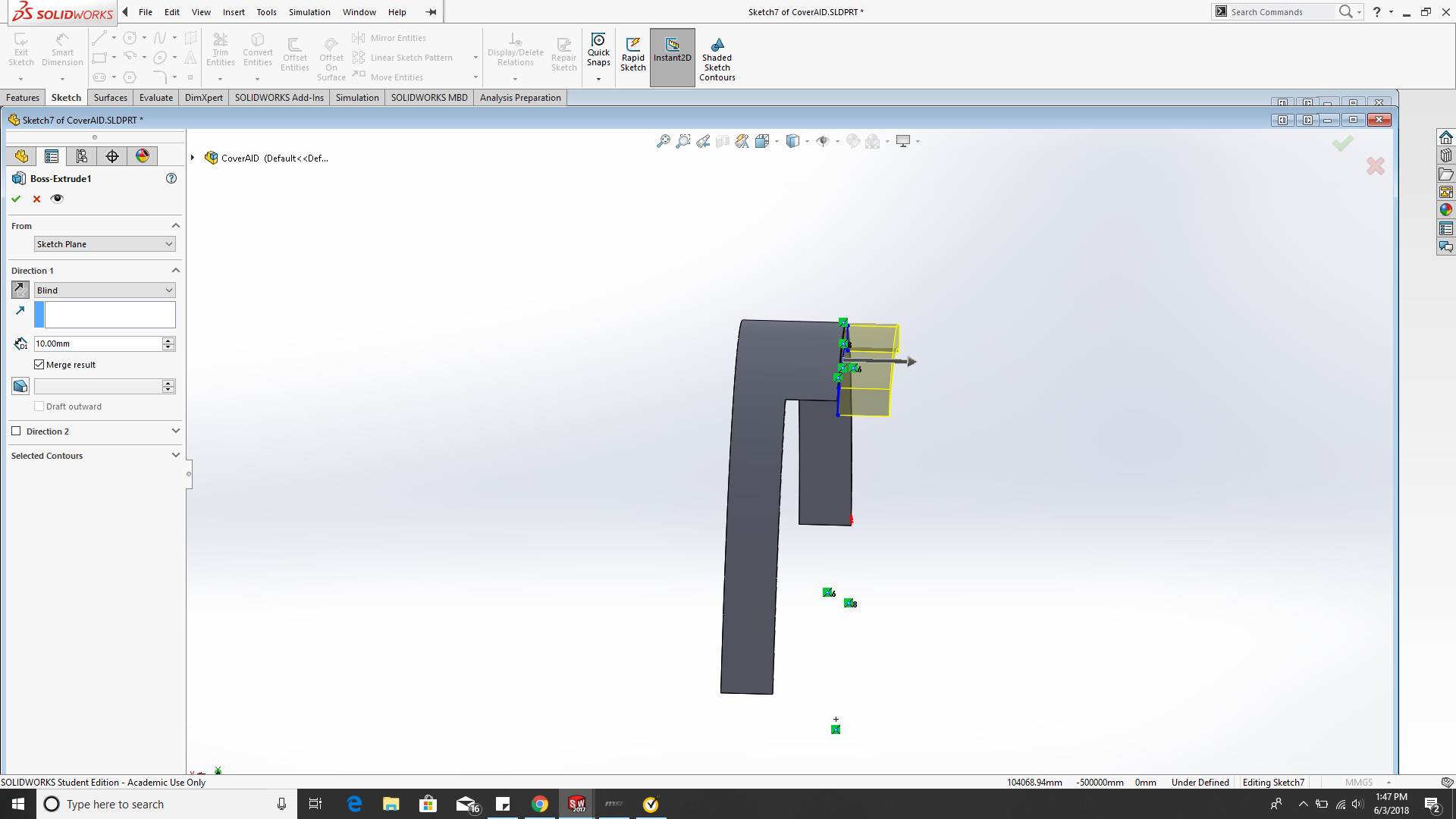Screen dimensions: 1456x819
Task: Open the DimXpertManager tab
Action: (x=112, y=156)
